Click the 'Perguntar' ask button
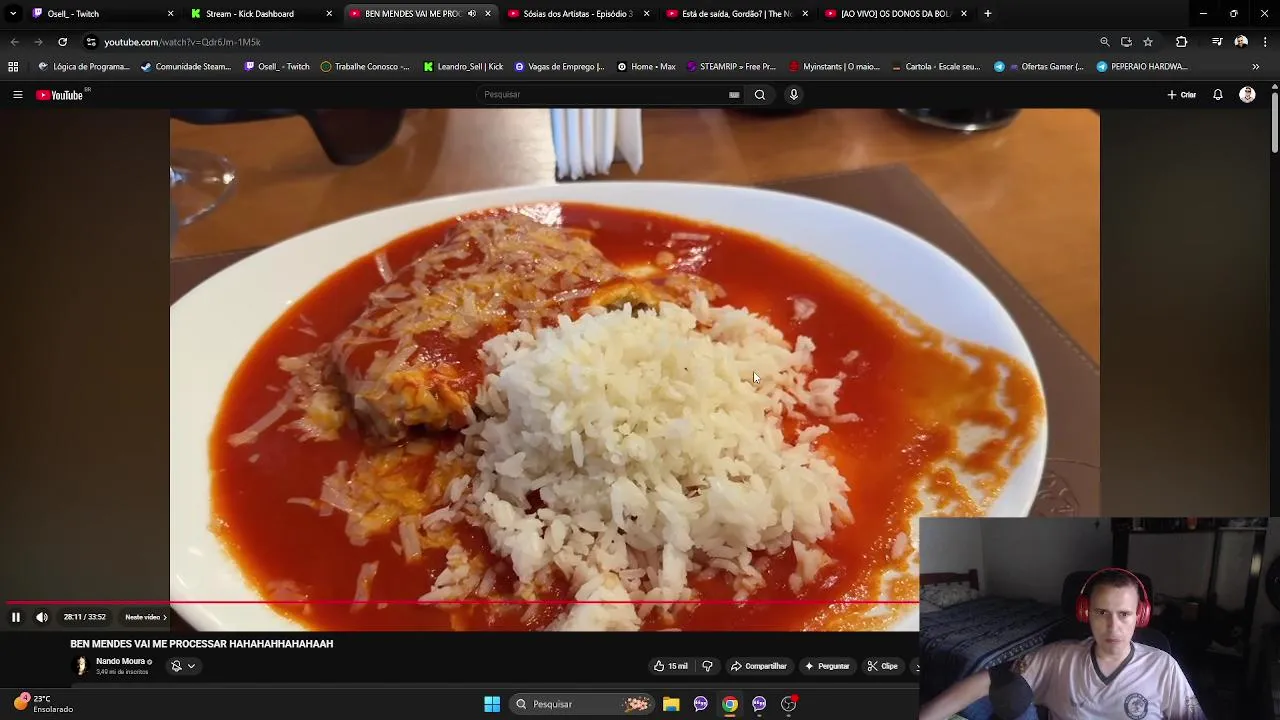This screenshot has width=1280, height=720. pos(827,666)
